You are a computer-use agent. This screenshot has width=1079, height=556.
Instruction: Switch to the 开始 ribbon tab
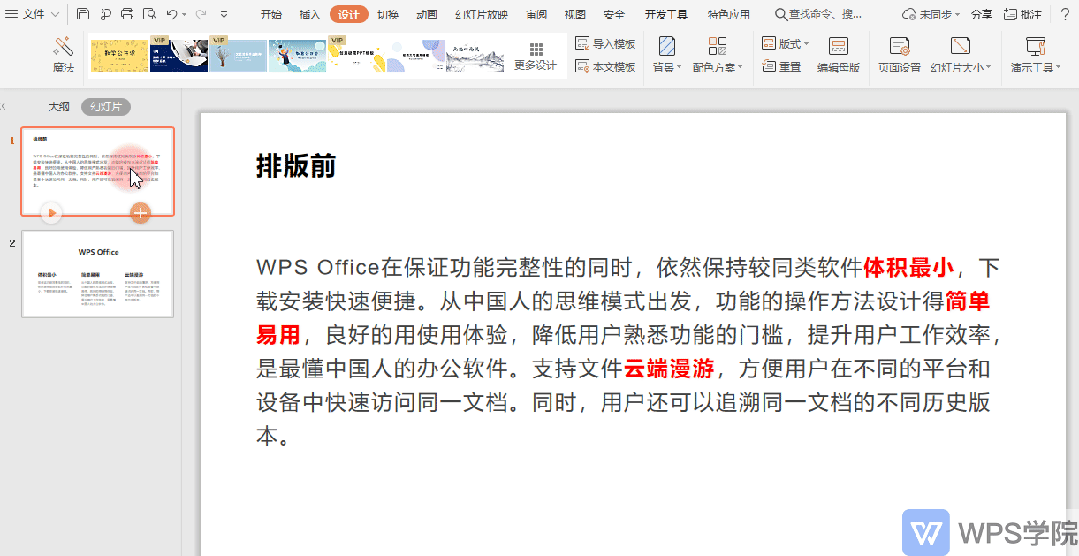click(x=272, y=14)
